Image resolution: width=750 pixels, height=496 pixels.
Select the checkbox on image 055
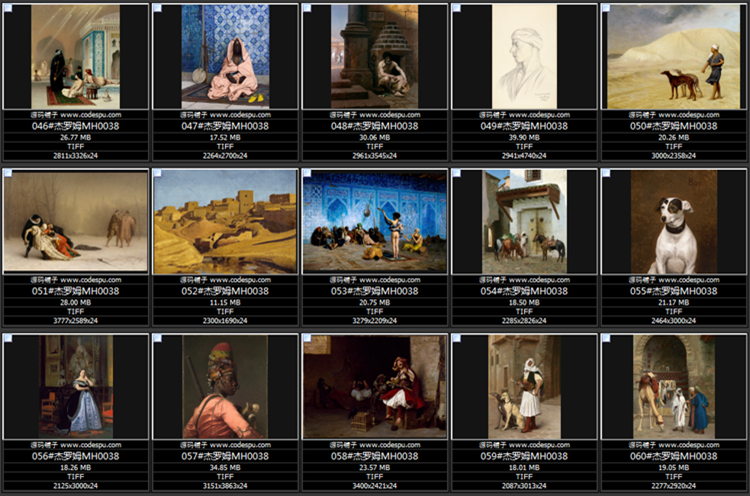pyautogui.click(x=606, y=173)
